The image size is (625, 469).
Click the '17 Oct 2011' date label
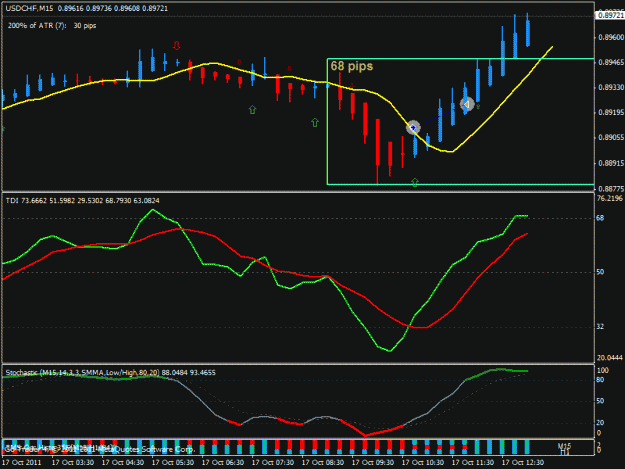[22, 463]
